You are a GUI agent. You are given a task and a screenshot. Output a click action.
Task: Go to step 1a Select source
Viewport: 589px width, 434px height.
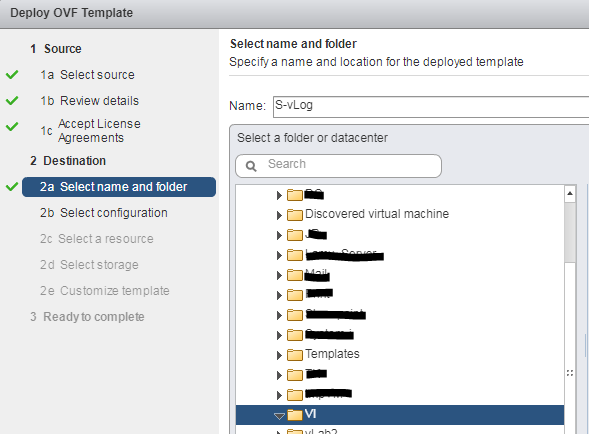pyautogui.click(x=88, y=75)
